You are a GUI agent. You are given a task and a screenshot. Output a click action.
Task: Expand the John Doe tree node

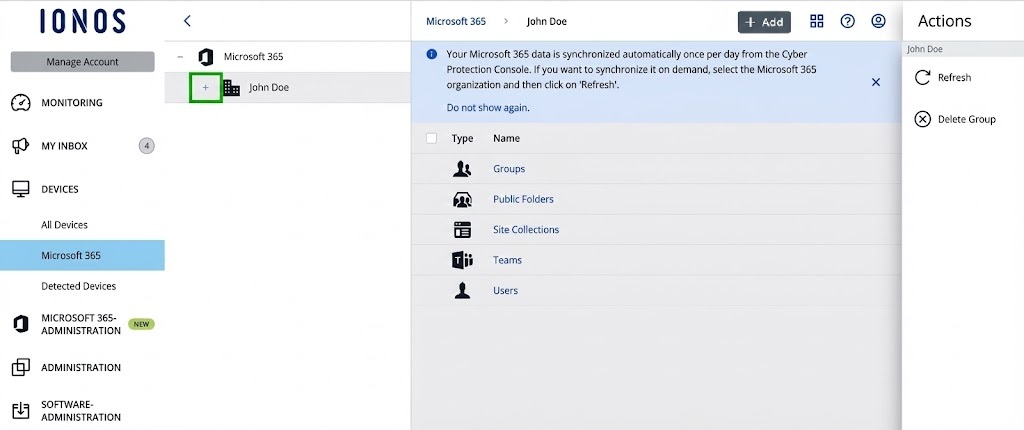pyautogui.click(x=206, y=88)
